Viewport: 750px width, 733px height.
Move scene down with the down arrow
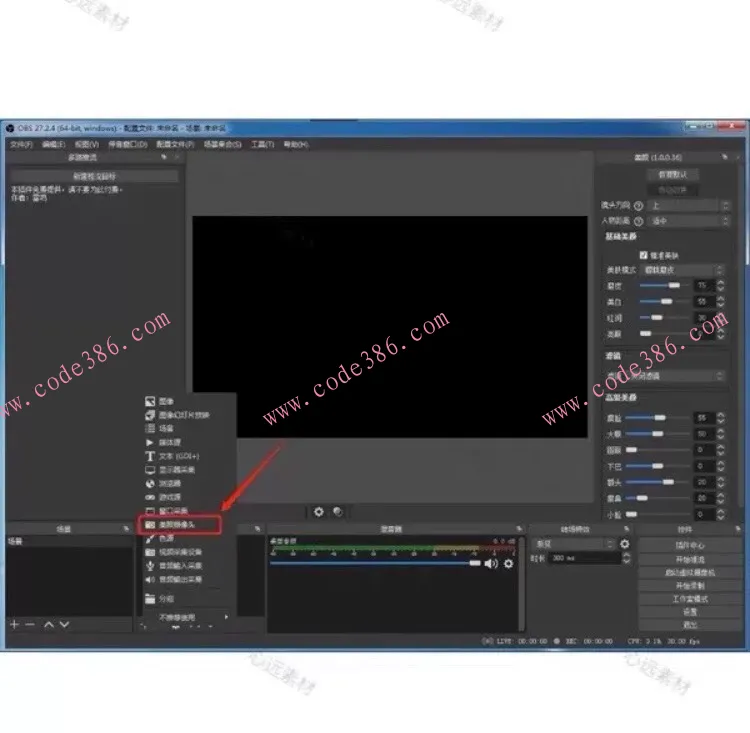coord(65,624)
